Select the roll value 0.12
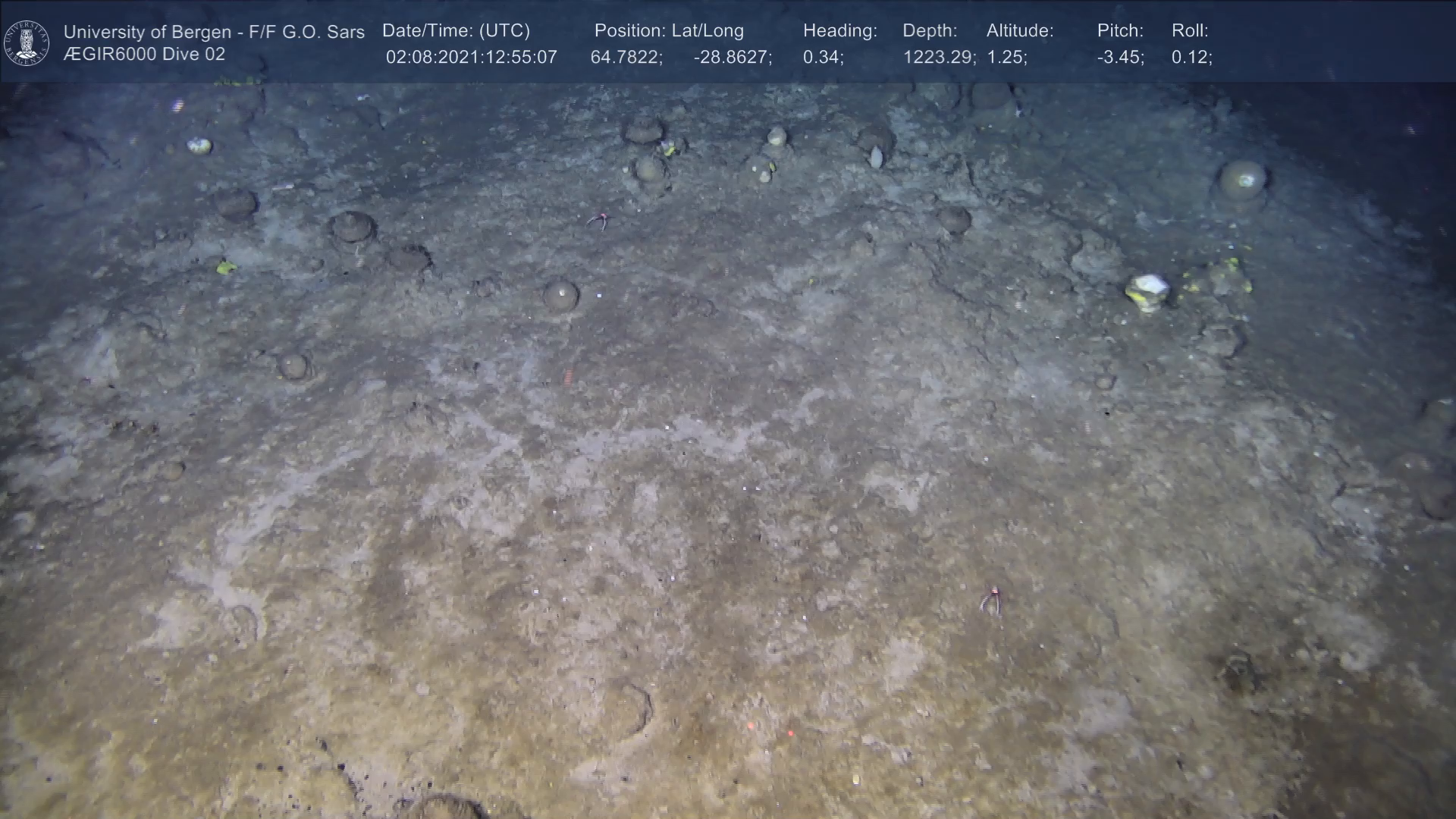Viewport: 1456px width, 819px height. (x=1191, y=58)
